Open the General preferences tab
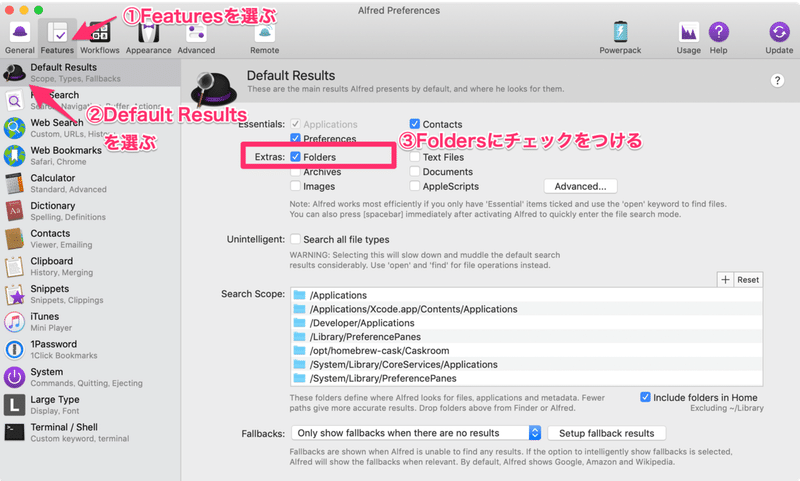Image resolution: width=800 pixels, height=481 pixels. click(19, 38)
